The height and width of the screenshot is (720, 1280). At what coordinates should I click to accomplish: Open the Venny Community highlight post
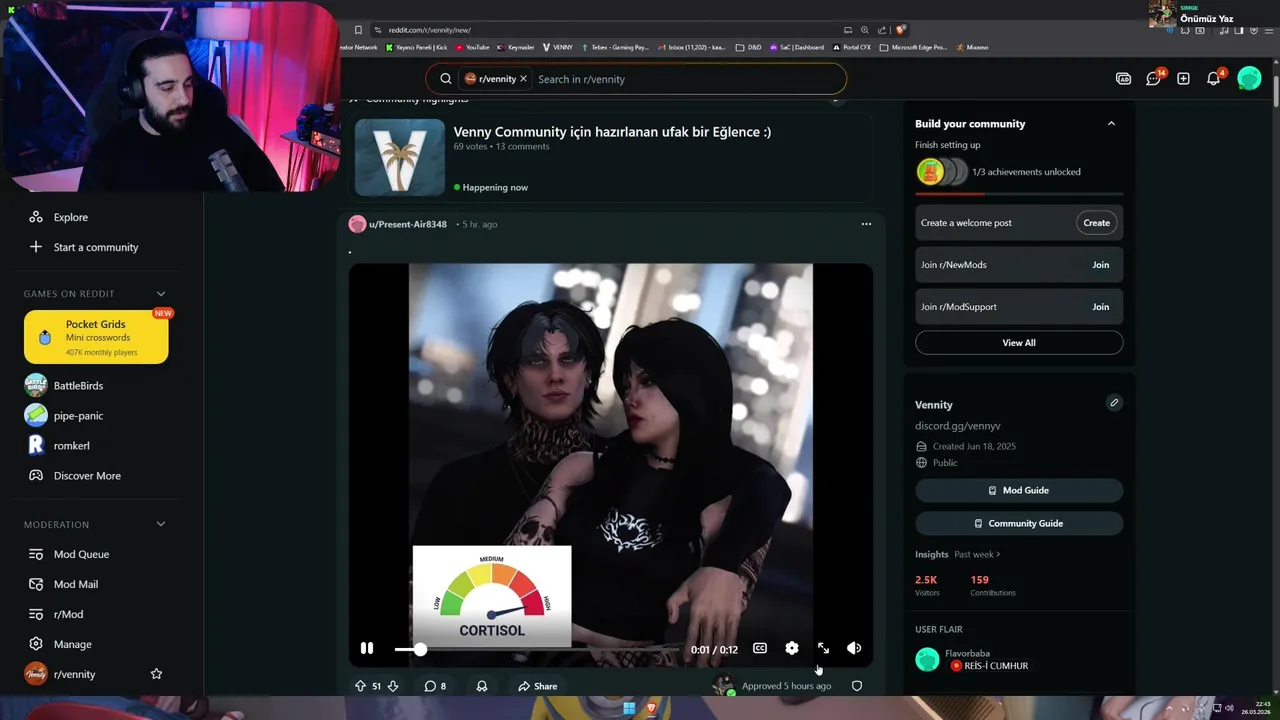[x=612, y=132]
